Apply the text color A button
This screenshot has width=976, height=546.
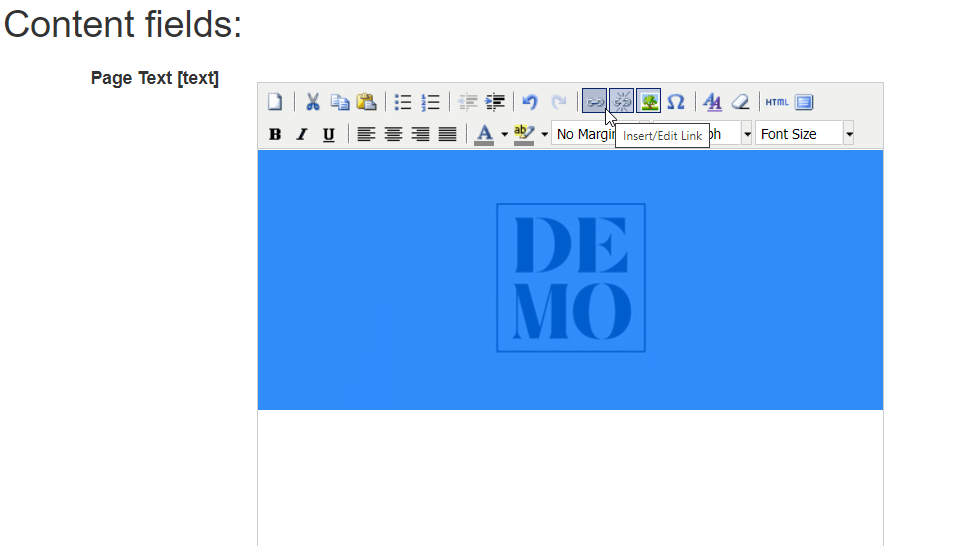pyautogui.click(x=484, y=134)
